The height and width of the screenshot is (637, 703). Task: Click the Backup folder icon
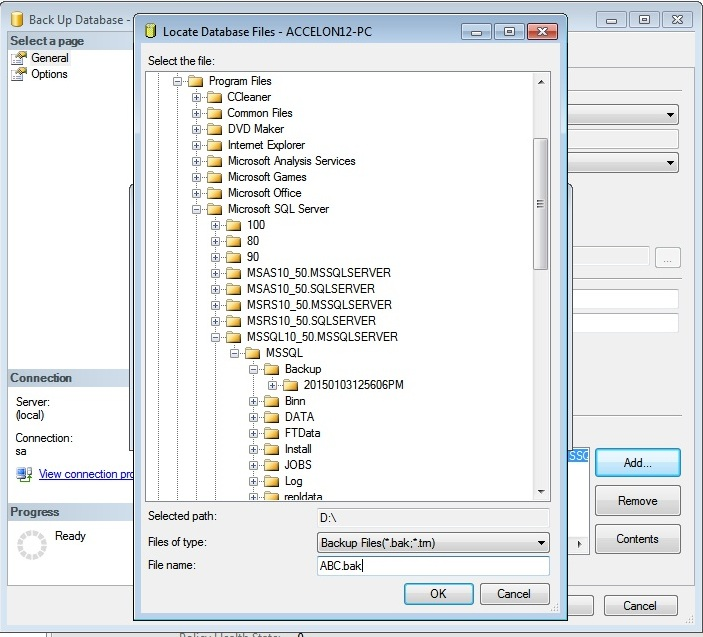(x=272, y=369)
